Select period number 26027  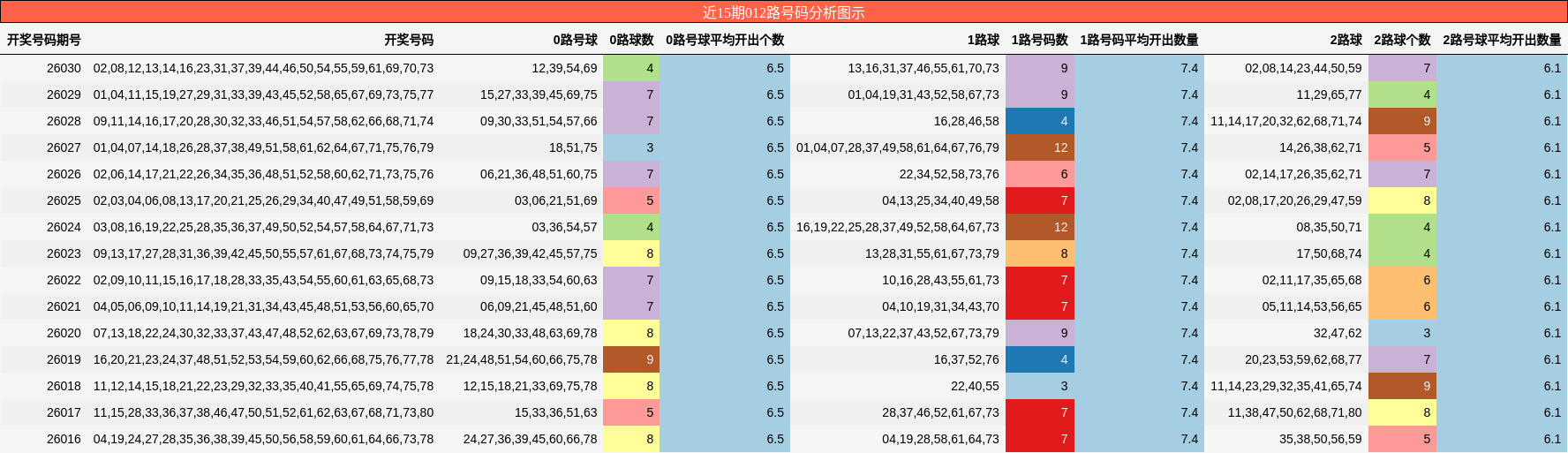coord(64,147)
